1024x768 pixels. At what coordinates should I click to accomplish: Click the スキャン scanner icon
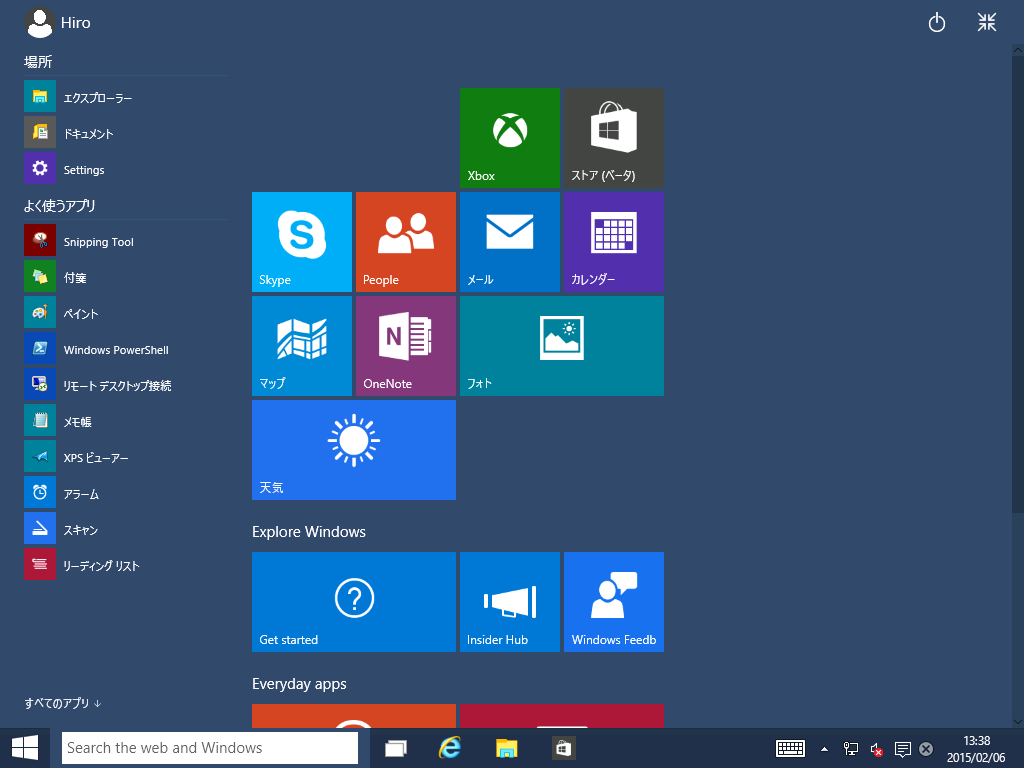coord(40,528)
